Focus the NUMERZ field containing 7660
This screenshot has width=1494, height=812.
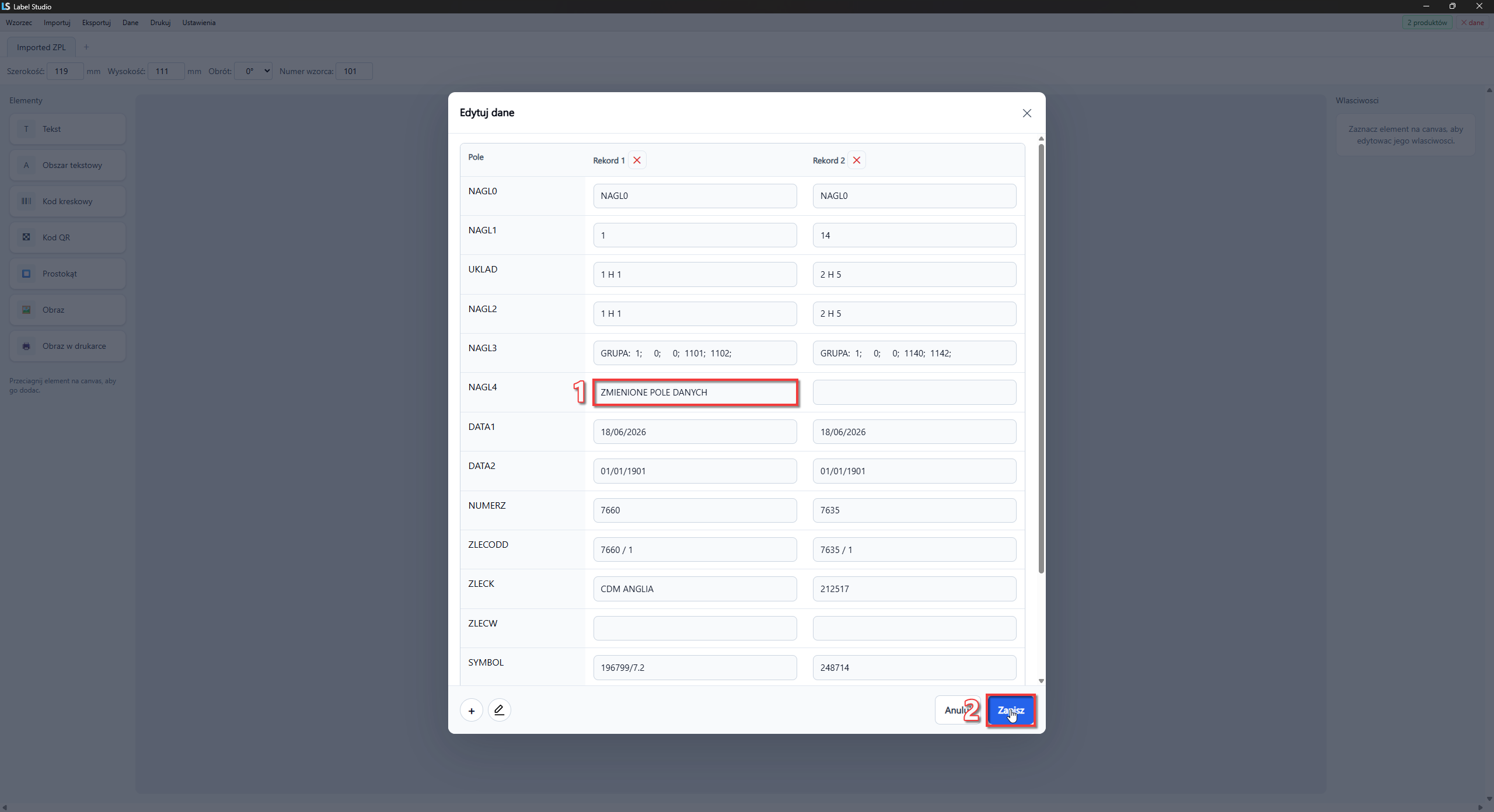(695, 510)
